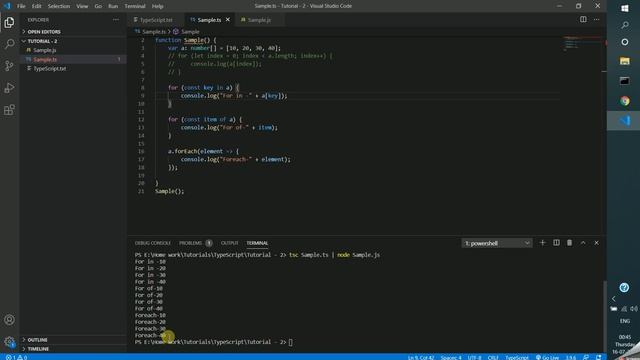The width and height of the screenshot is (640, 360).
Task: Open Explorer more actions ellipsis
Action: pyautogui.click(x=116, y=20)
